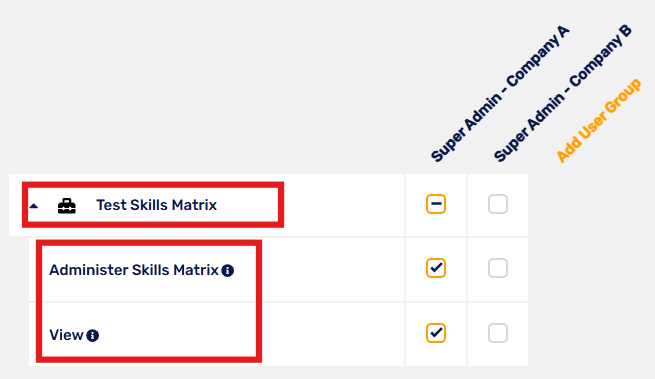655x379 pixels.
Task: Enable Test Skills Matrix checkbox for Company B
Action: [x=498, y=204]
